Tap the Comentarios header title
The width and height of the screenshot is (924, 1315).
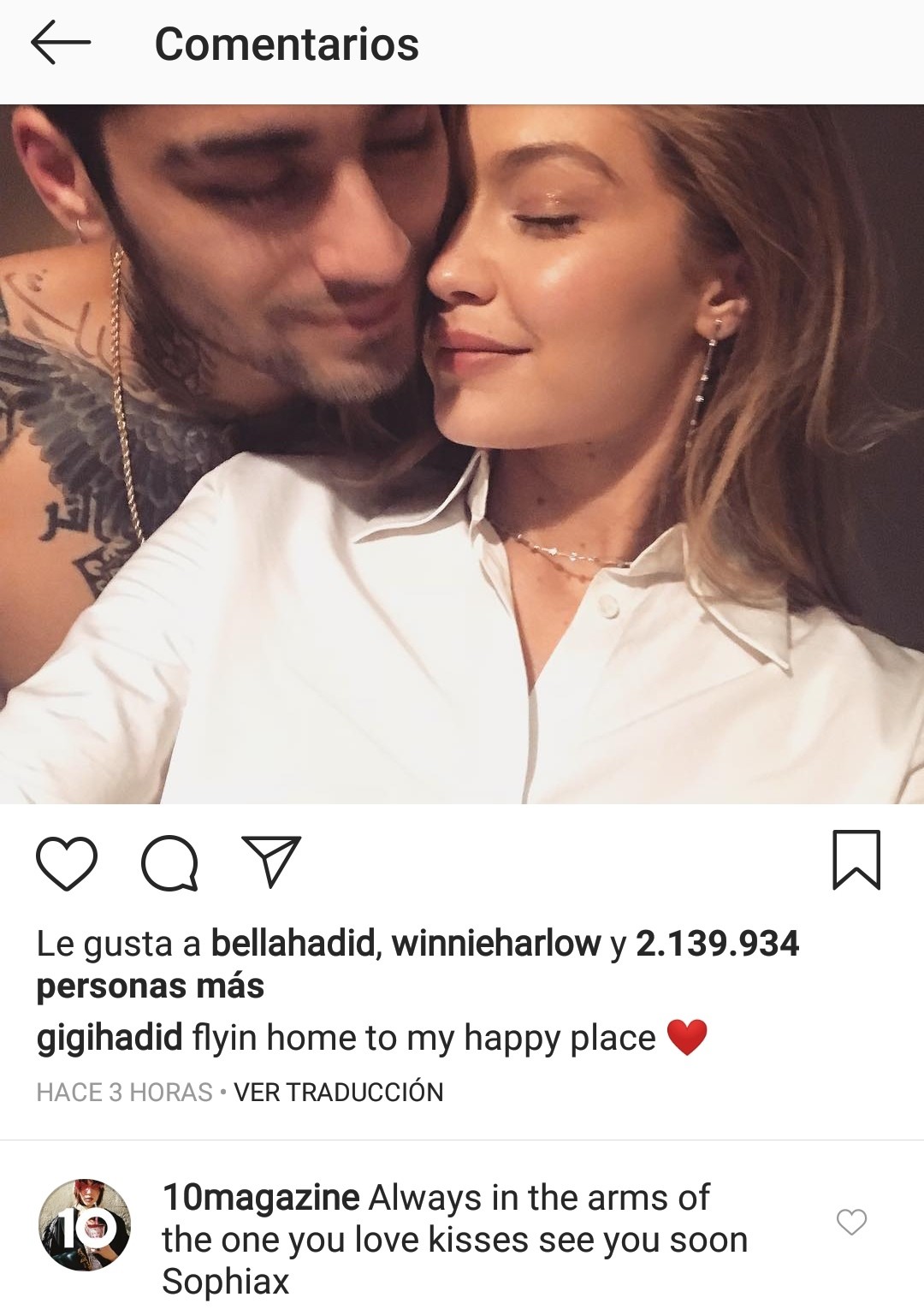287,44
